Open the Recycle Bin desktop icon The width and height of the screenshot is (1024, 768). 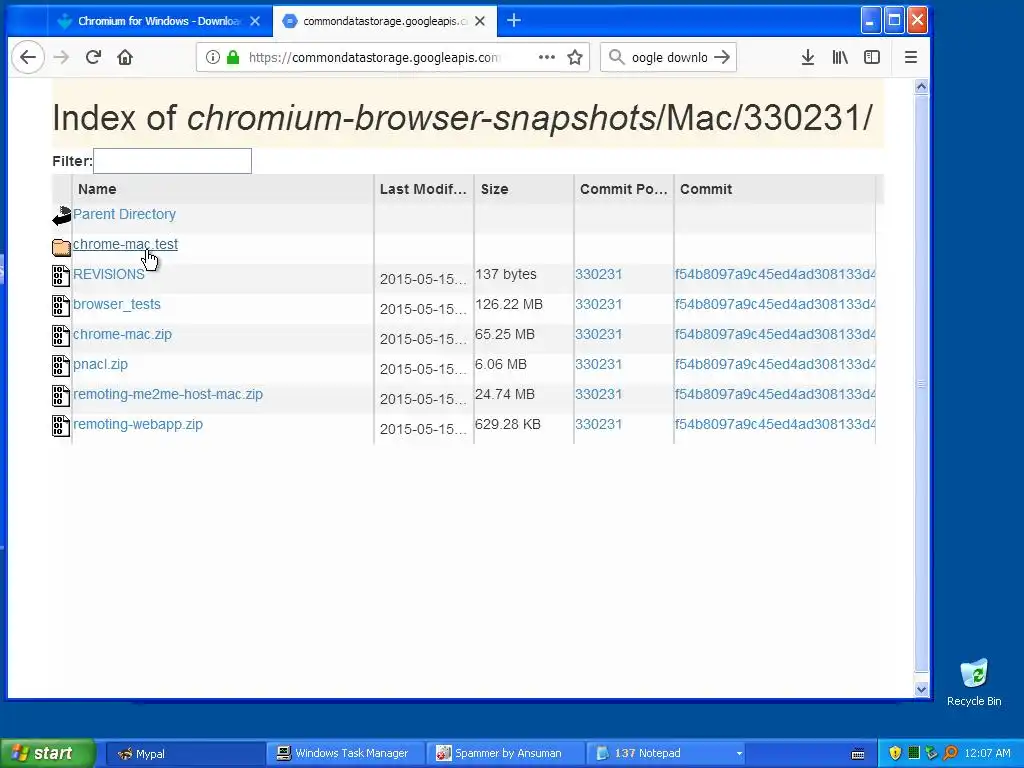click(974, 682)
